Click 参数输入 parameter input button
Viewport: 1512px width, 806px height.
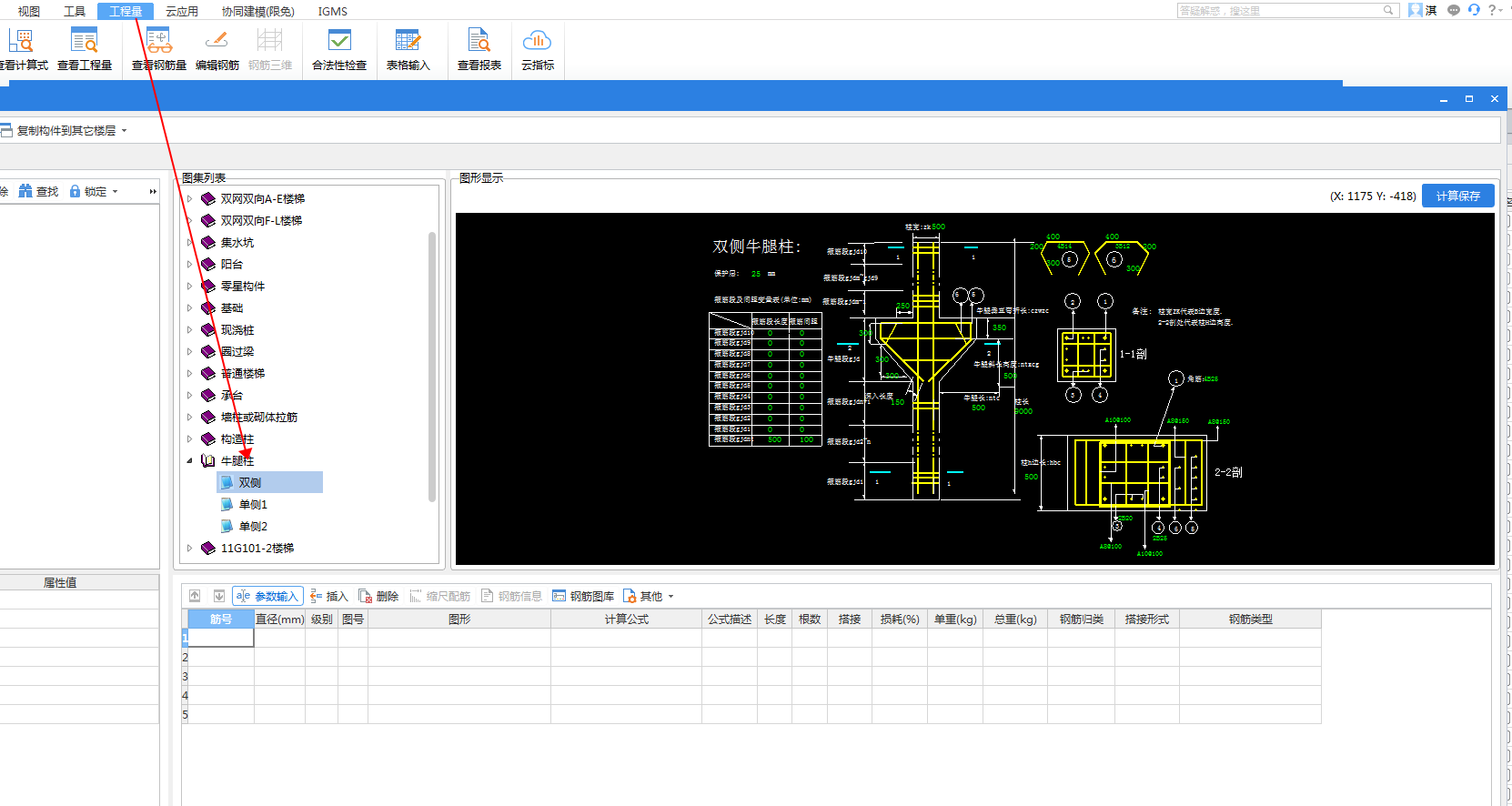(267, 596)
